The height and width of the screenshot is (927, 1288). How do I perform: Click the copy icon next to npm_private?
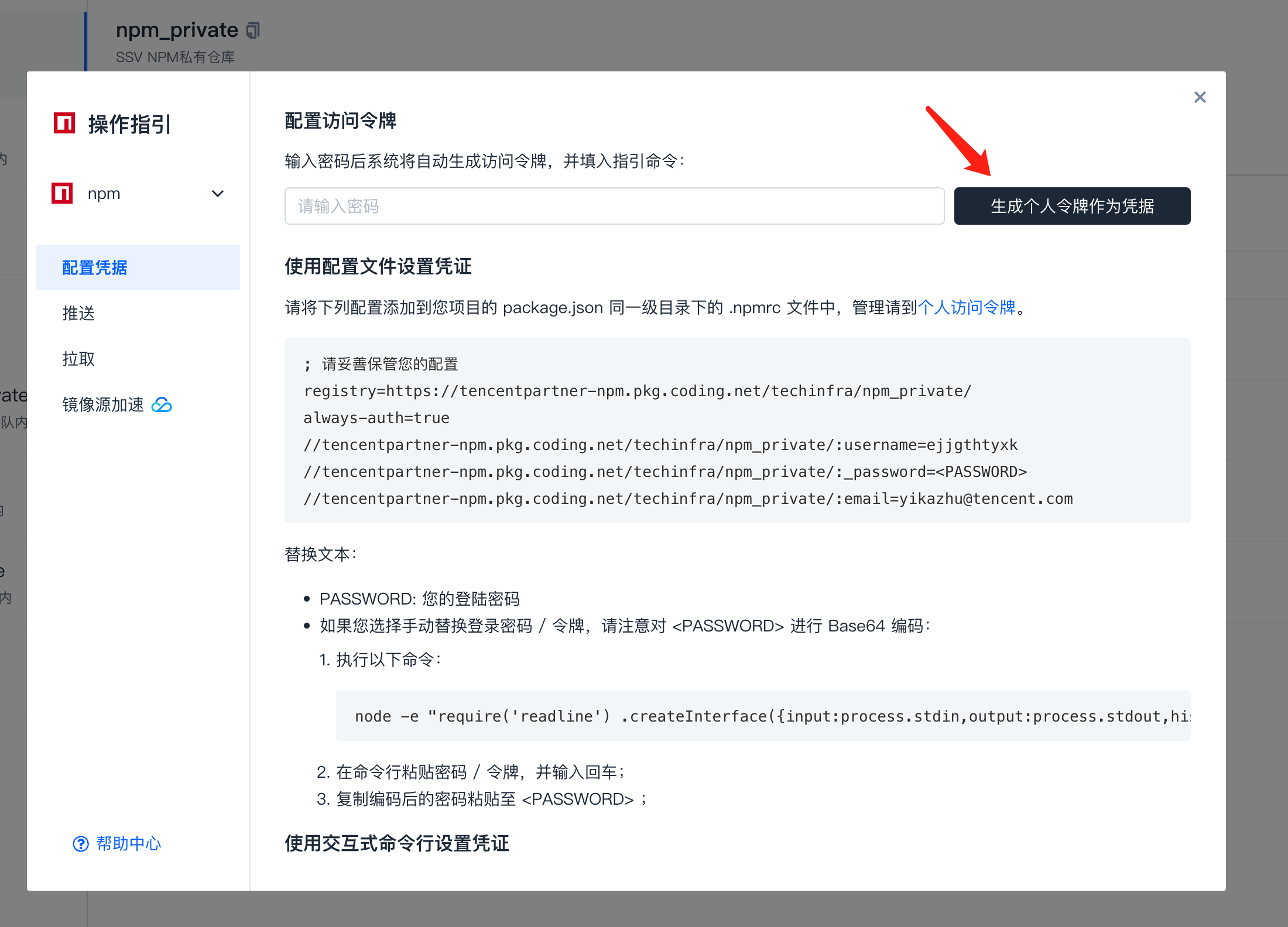(x=253, y=30)
